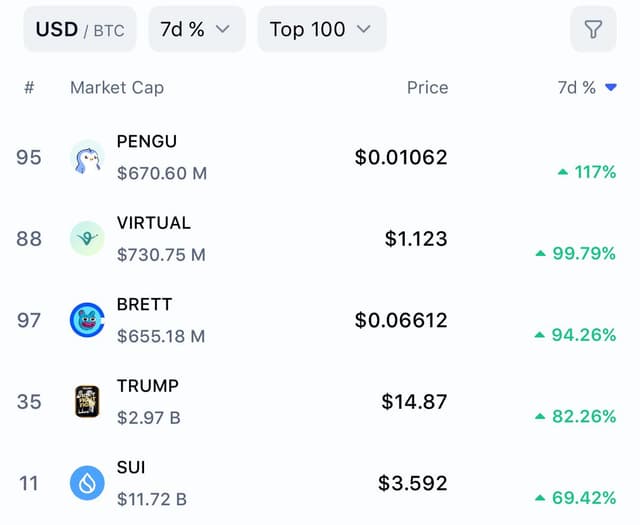Click green up arrow next to 117%
The width and height of the screenshot is (640, 525).
tap(563, 172)
